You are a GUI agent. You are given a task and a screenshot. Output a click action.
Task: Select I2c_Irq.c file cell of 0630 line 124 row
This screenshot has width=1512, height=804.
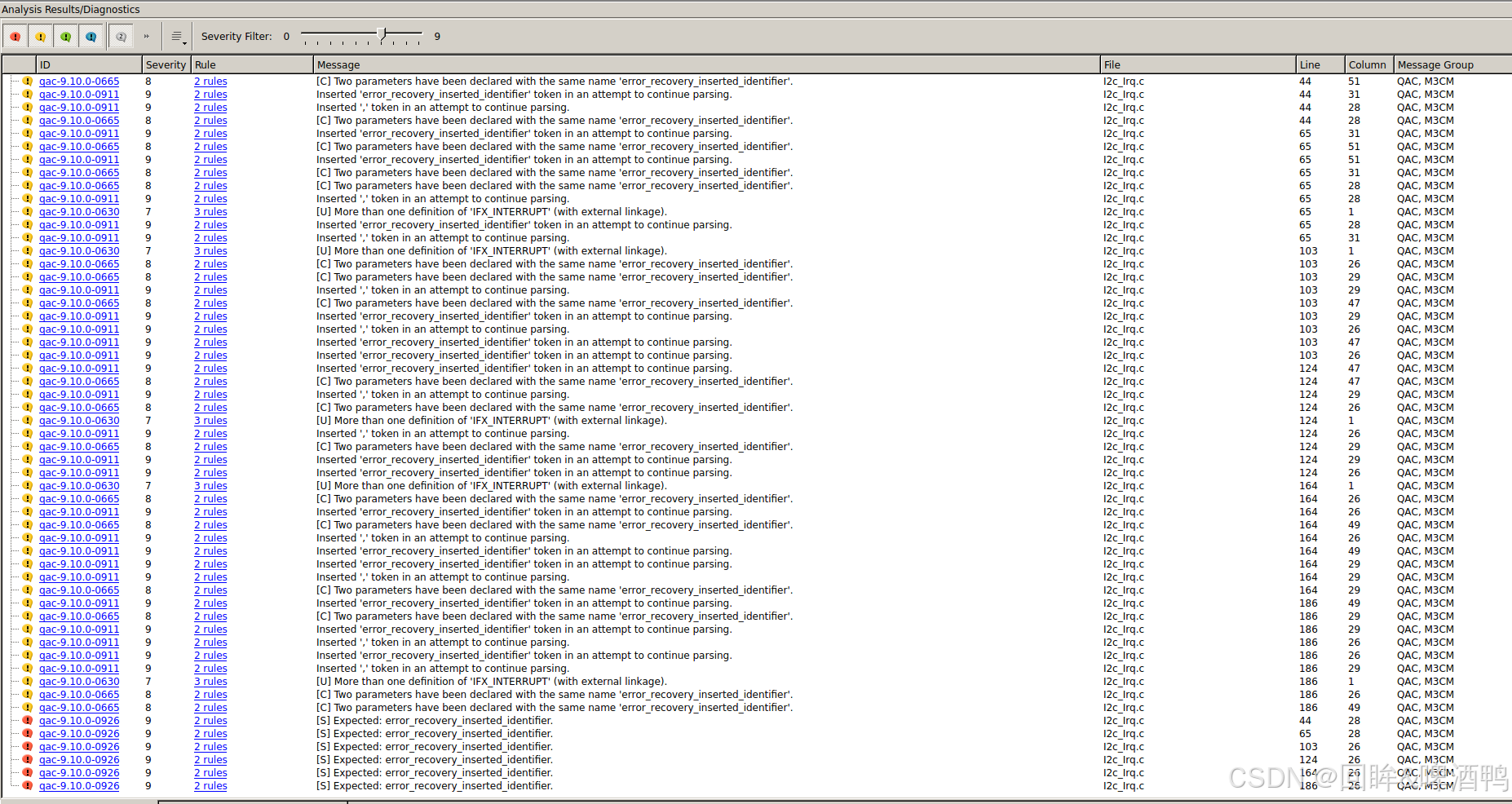point(1124,421)
